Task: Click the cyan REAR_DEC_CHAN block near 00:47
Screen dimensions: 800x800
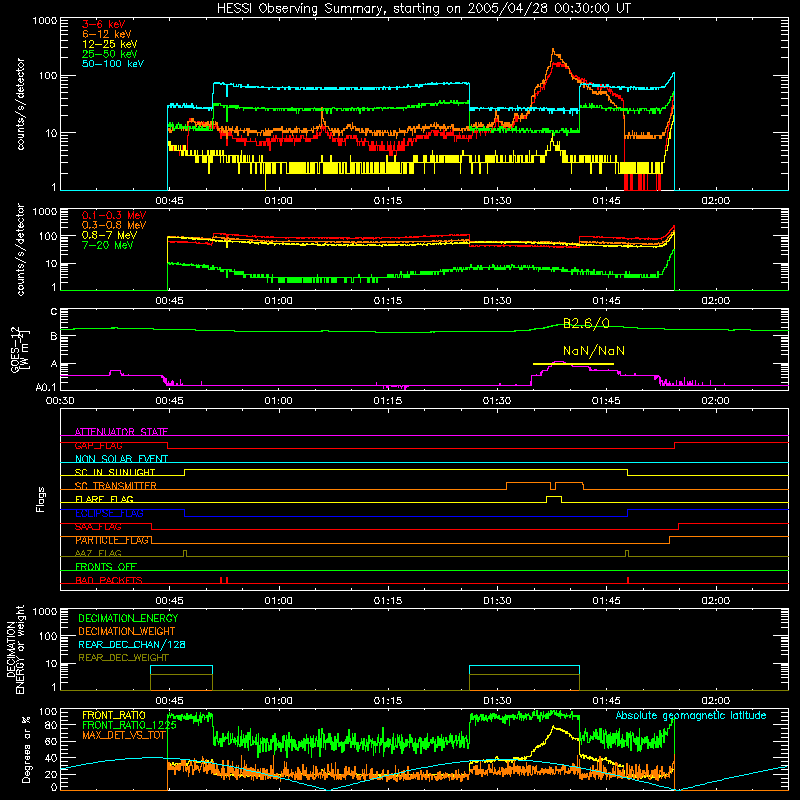Action: 181,670
